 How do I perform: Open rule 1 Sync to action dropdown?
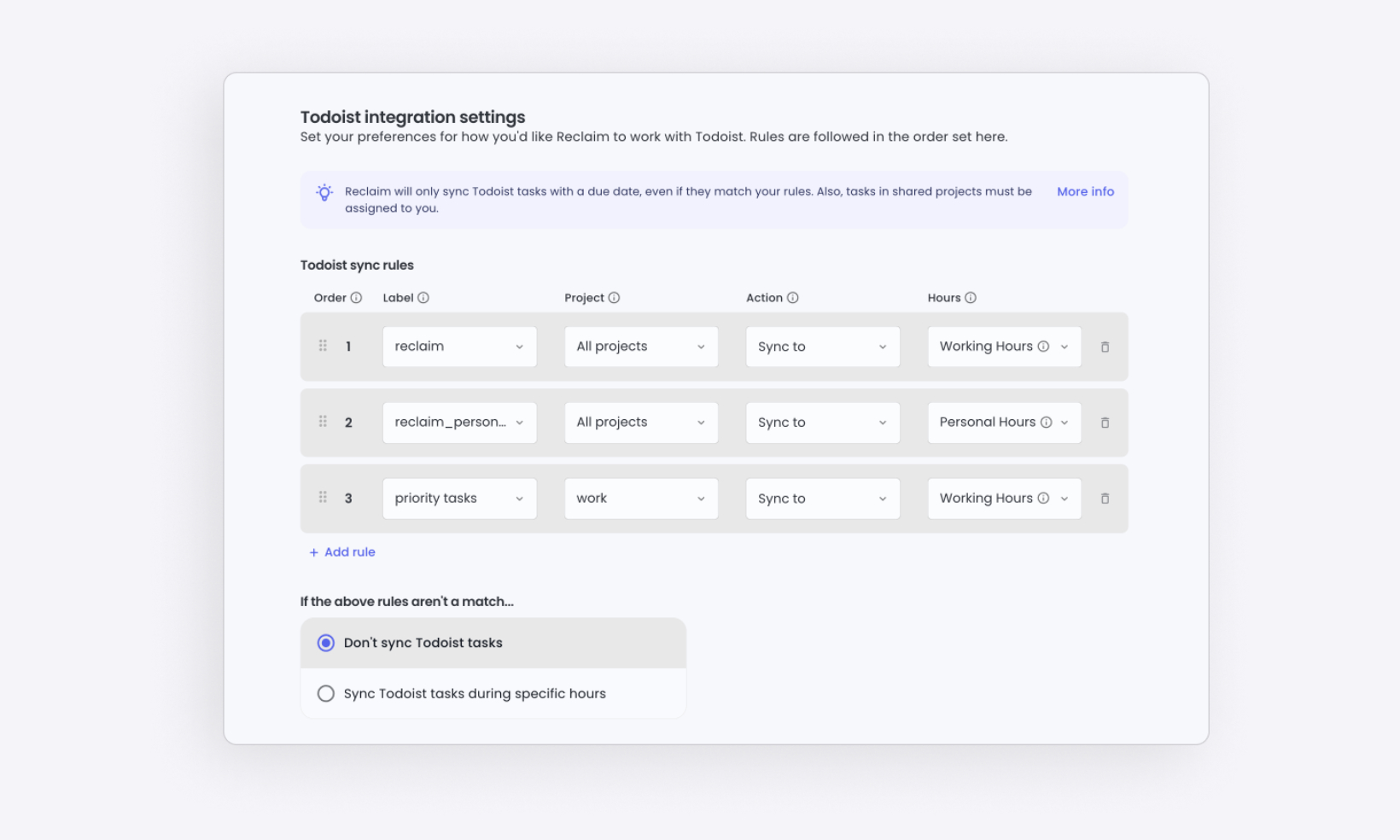(x=823, y=347)
